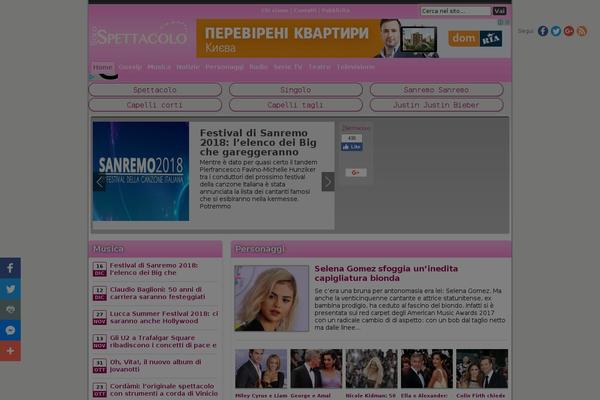Screen dimensions: 600x400
Task: Open the Miley Cyrus e Liam thumbnail
Action: 261,368
